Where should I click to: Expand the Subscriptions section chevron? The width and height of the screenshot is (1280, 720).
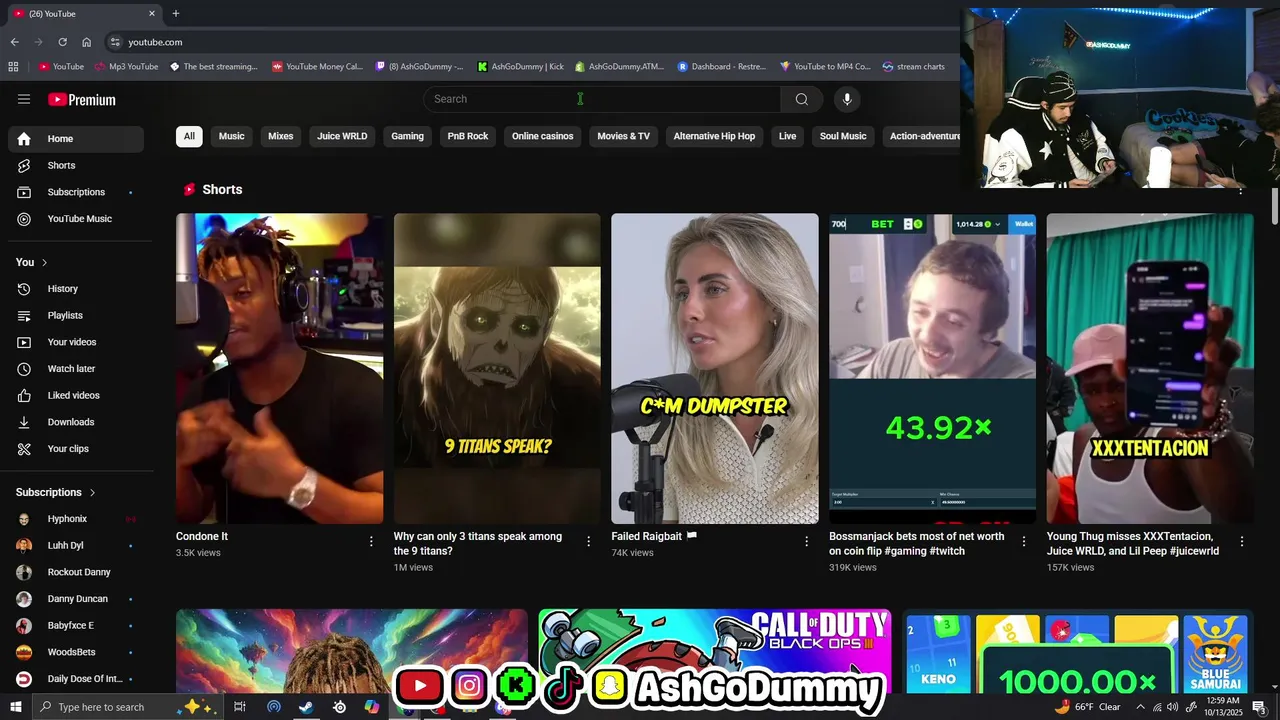coord(92,492)
